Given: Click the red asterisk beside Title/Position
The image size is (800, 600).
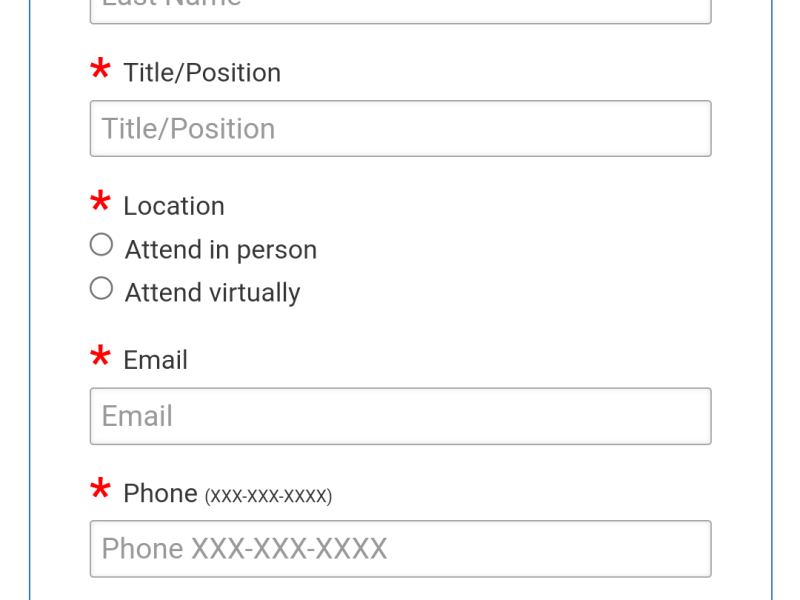Looking at the screenshot, I should click(x=100, y=70).
